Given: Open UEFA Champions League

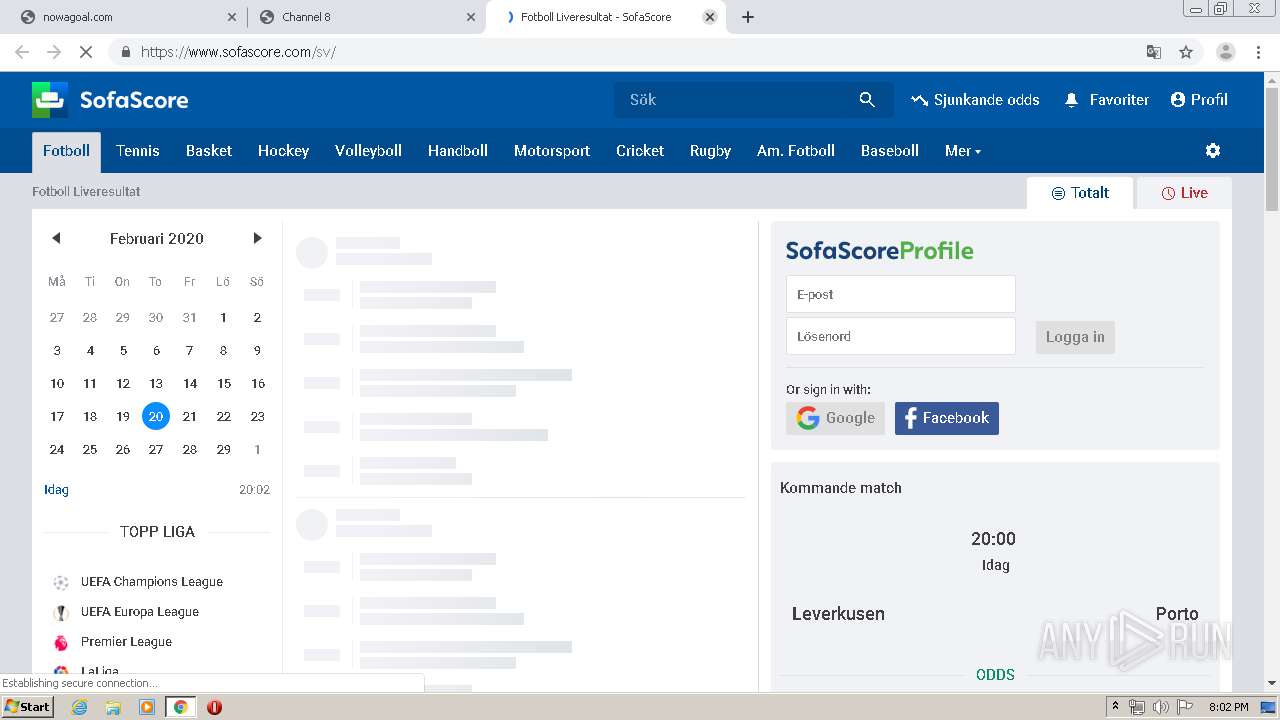Looking at the screenshot, I should [x=152, y=581].
